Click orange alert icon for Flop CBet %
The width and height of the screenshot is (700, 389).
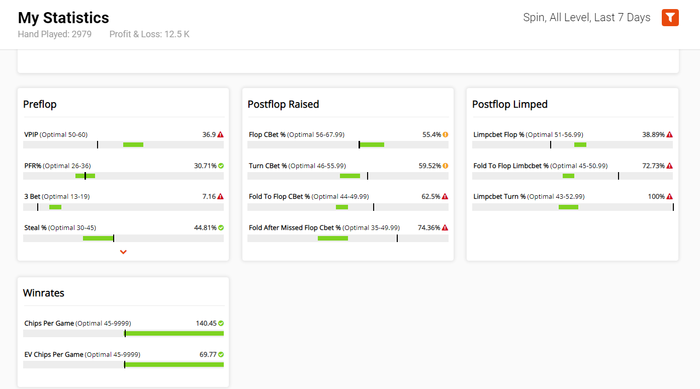[446, 134]
